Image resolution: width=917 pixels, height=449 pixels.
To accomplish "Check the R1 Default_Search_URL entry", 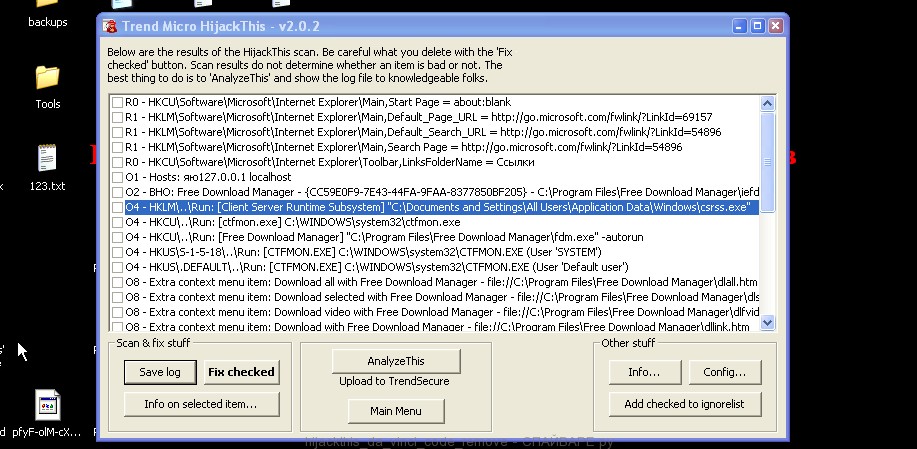I will click(x=118, y=132).
